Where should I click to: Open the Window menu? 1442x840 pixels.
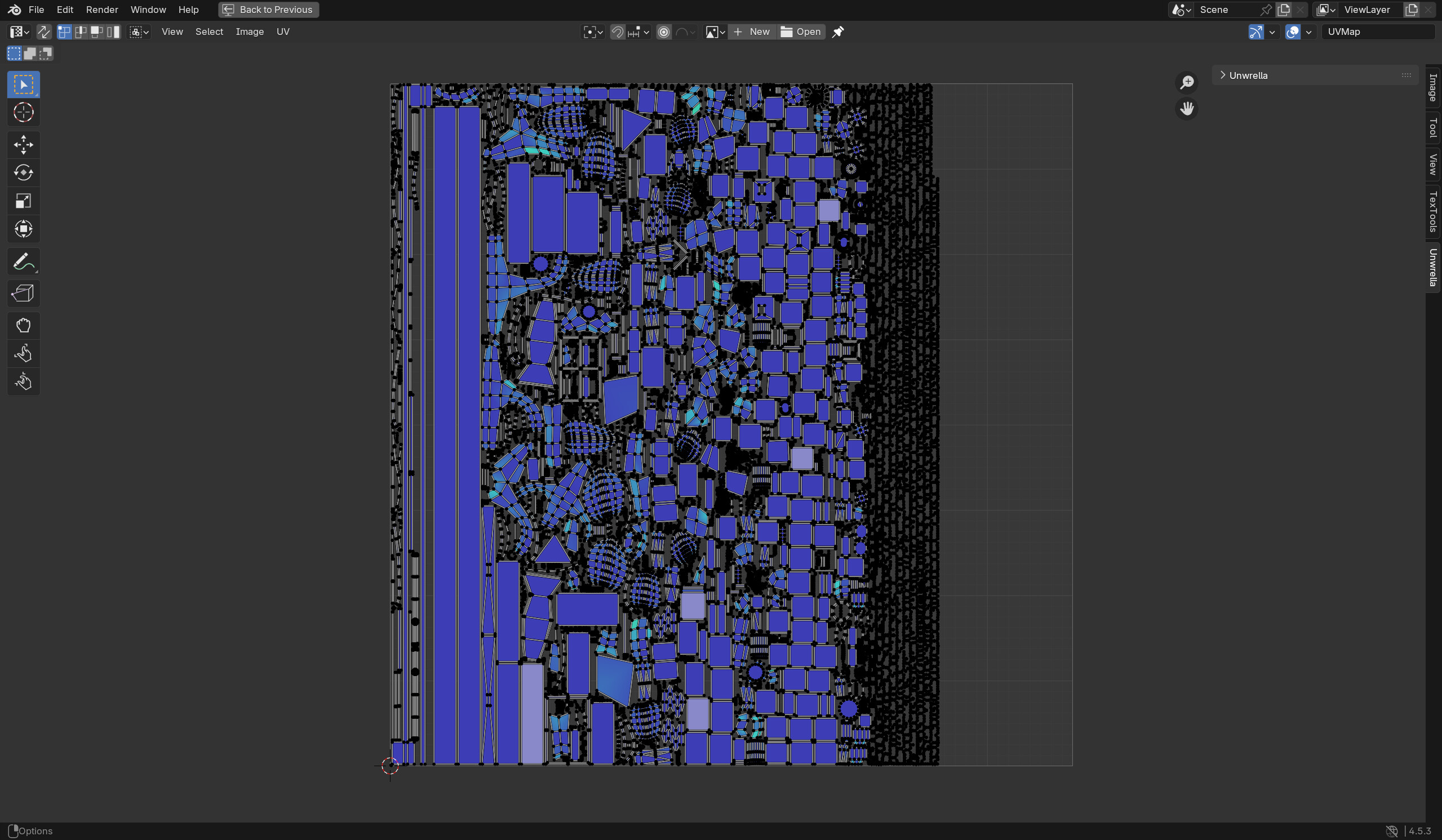(x=148, y=10)
